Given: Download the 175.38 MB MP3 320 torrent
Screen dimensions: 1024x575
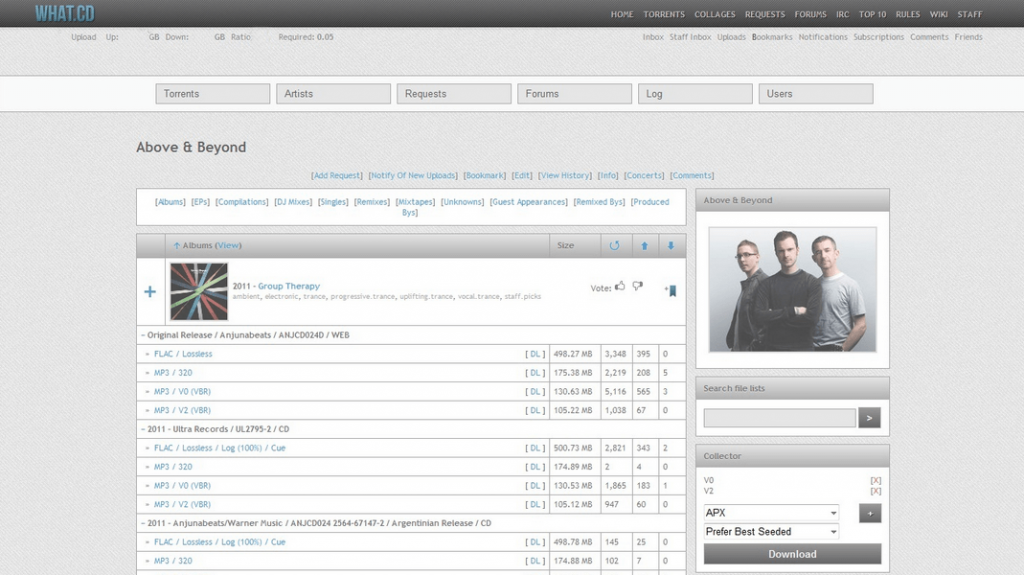Looking at the screenshot, I should [535, 373].
